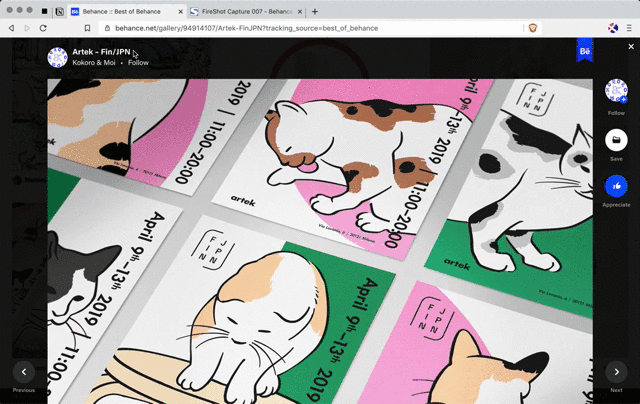The width and height of the screenshot is (640, 404).
Task: Go back with the browser back arrow
Action: point(11,28)
